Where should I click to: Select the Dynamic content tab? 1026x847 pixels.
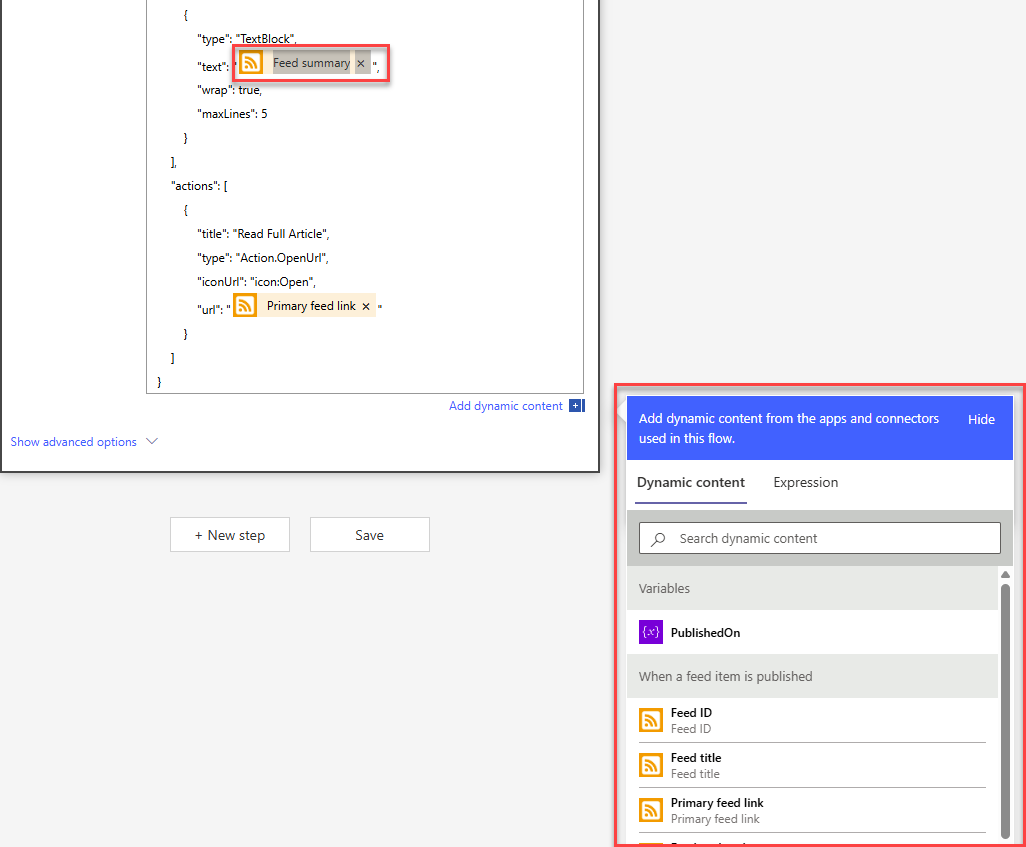click(x=691, y=482)
